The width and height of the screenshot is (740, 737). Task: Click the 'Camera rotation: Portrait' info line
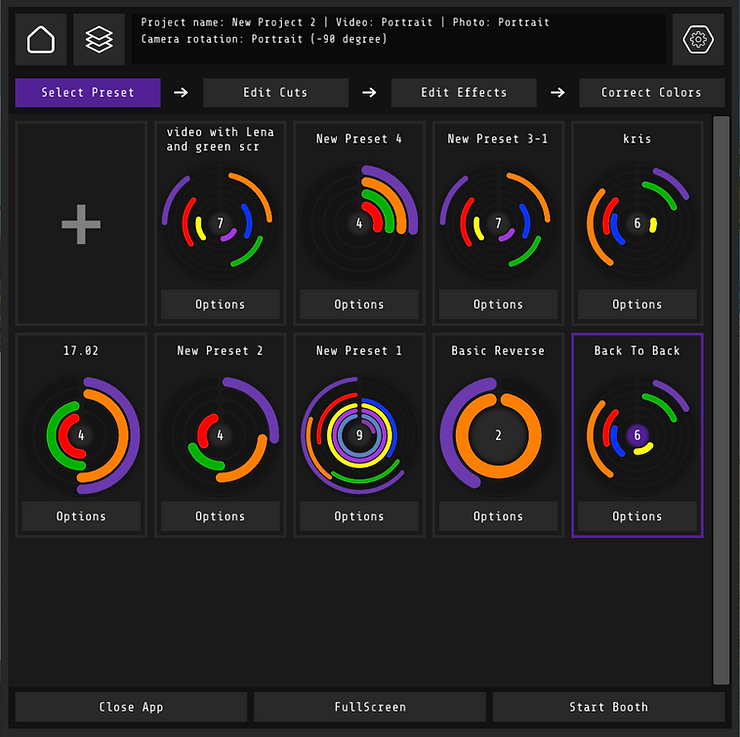[x=264, y=39]
